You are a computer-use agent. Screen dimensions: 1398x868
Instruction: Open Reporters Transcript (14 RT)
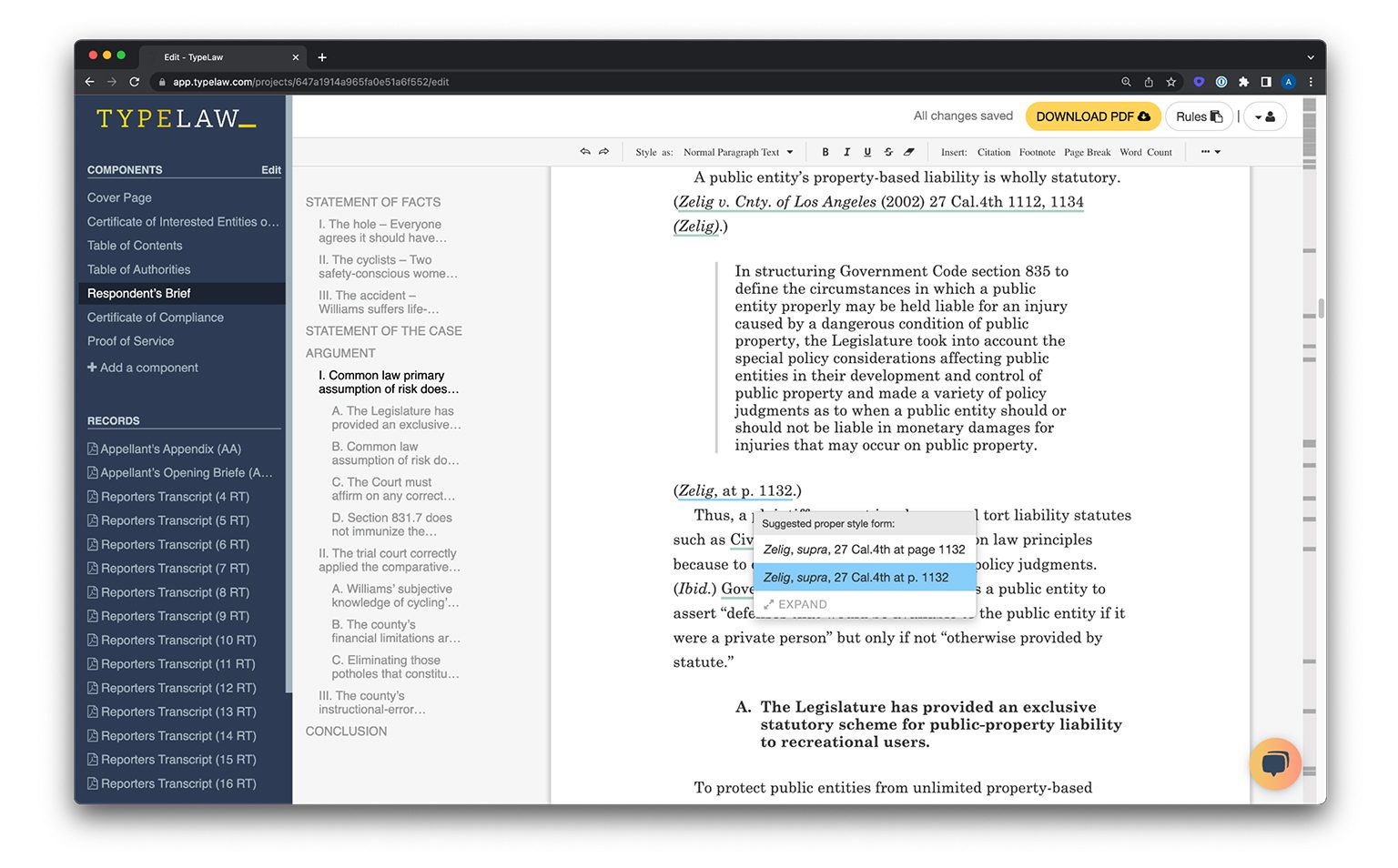[x=172, y=736]
